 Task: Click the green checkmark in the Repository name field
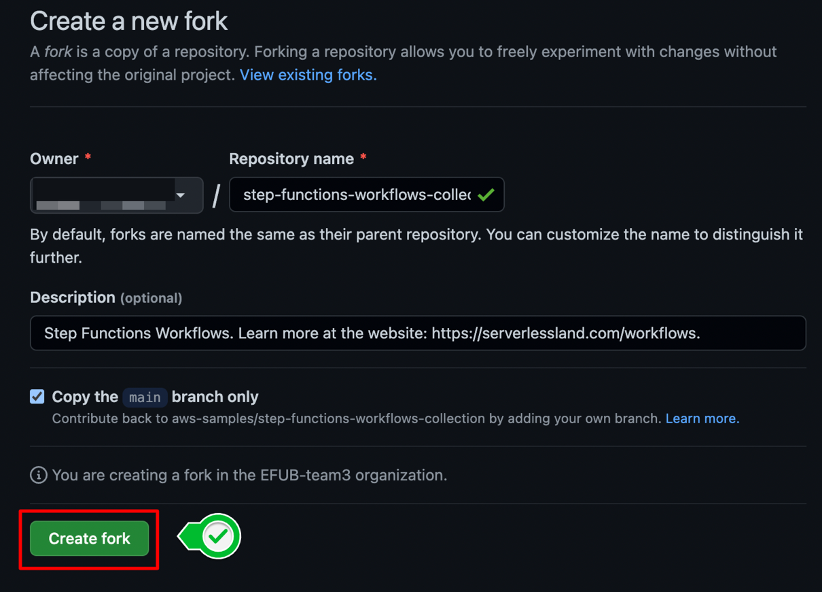point(486,195)
